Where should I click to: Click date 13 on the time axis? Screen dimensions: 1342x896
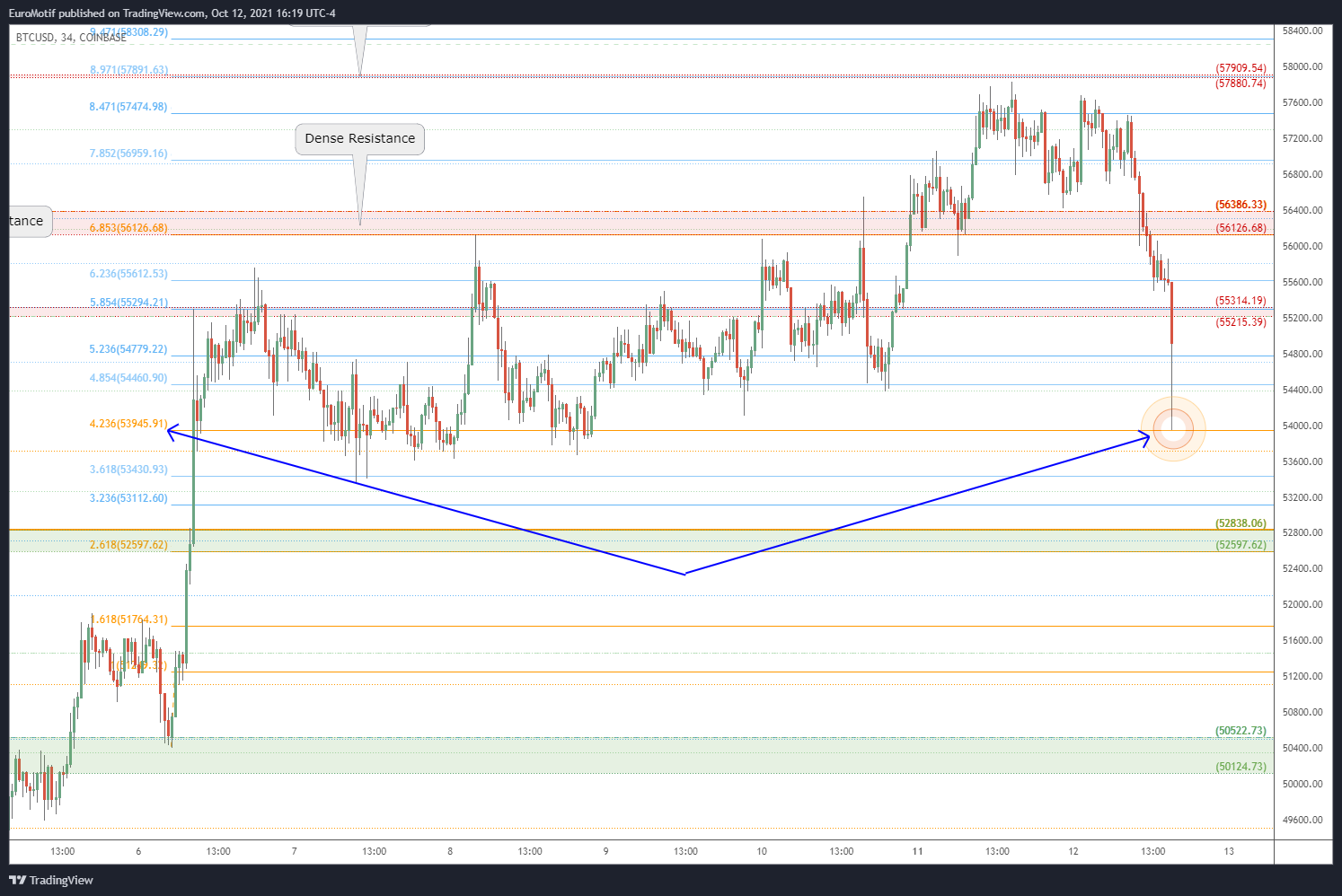[1229, 851]
